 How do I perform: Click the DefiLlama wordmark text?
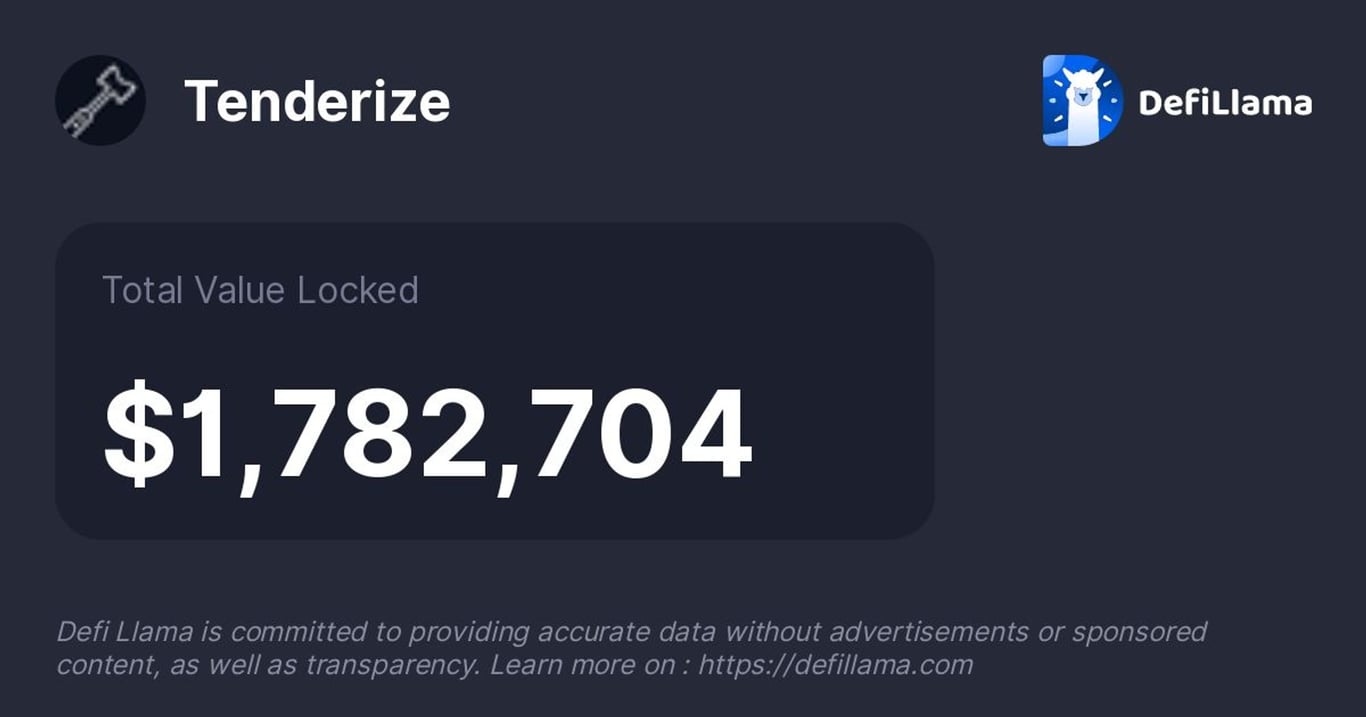click(1225, 102)
